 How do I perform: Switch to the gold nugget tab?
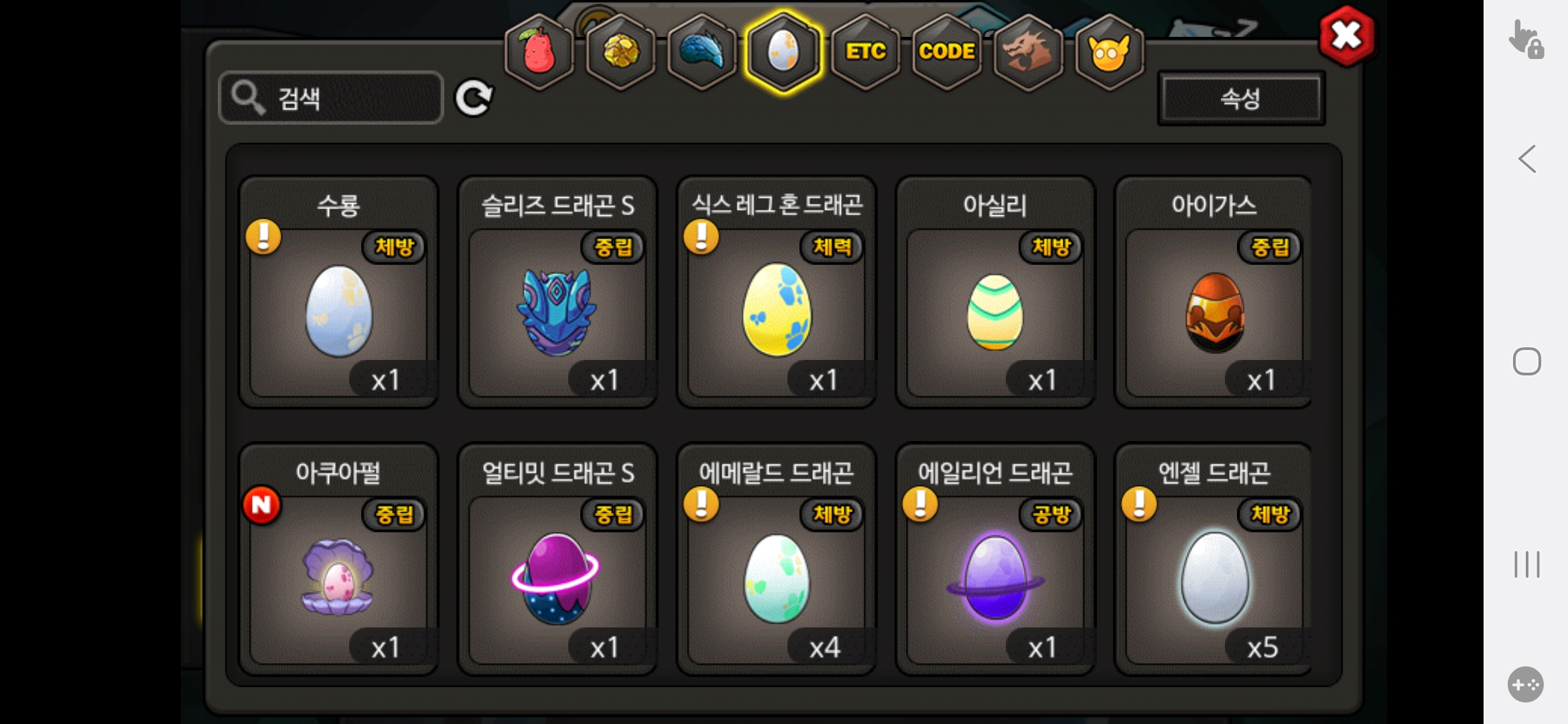[621, 52]
